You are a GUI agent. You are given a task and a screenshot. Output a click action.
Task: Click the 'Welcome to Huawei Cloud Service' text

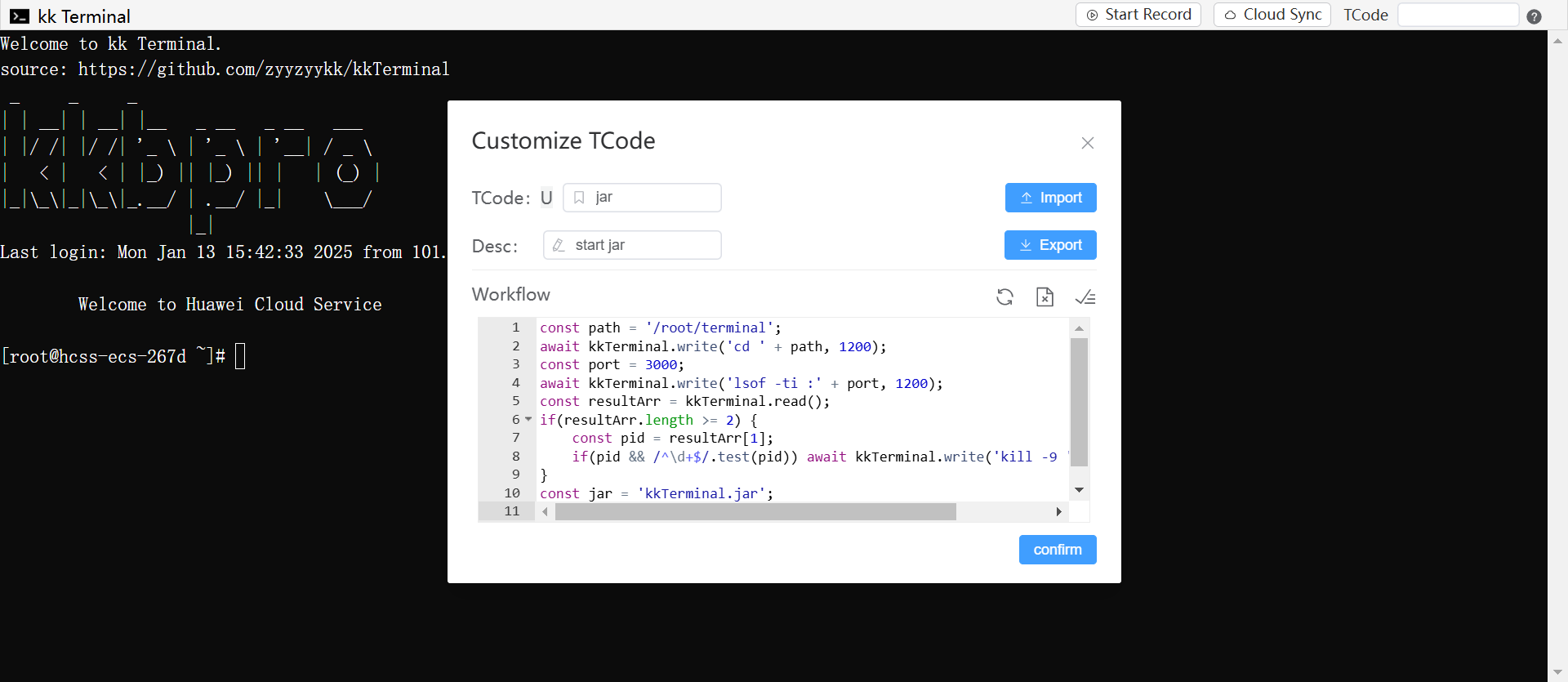[x=230, y=305]
